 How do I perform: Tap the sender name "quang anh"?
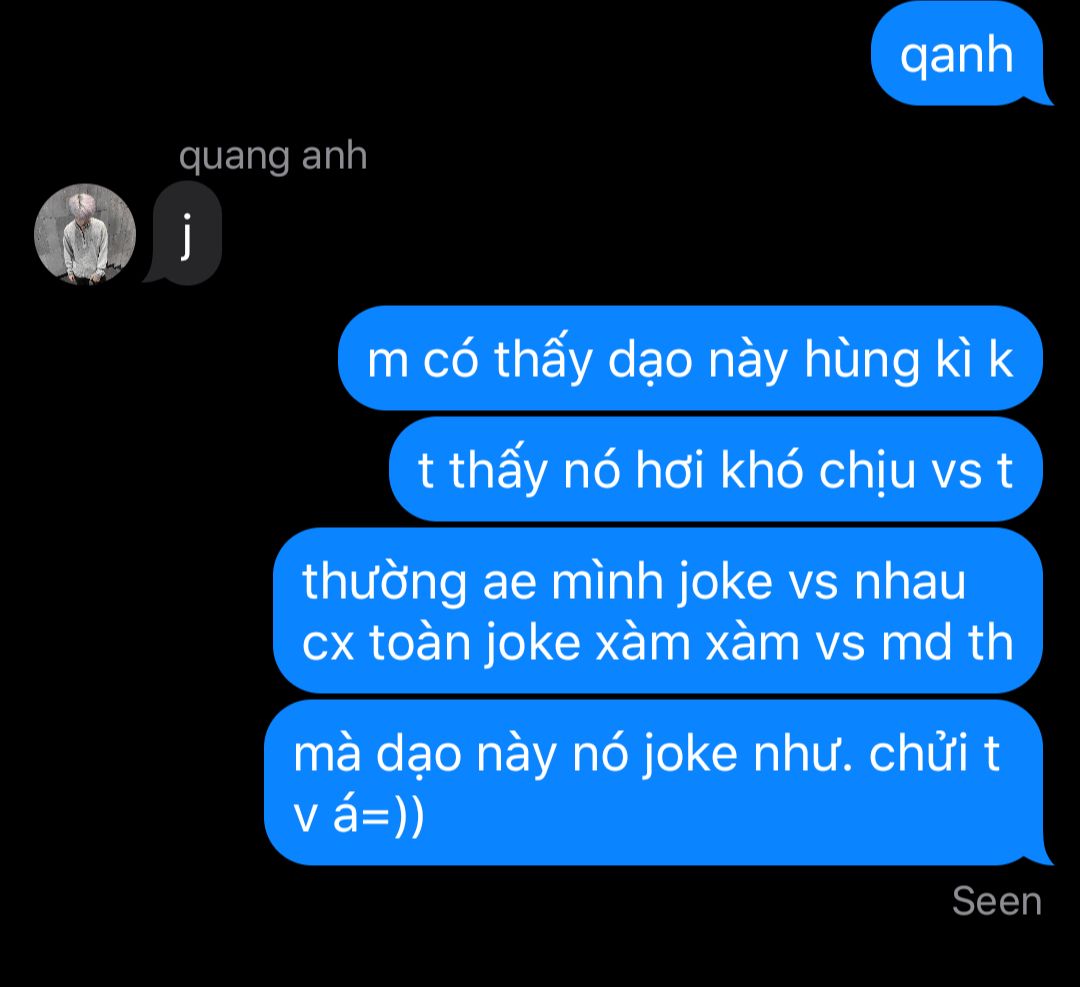273,156
